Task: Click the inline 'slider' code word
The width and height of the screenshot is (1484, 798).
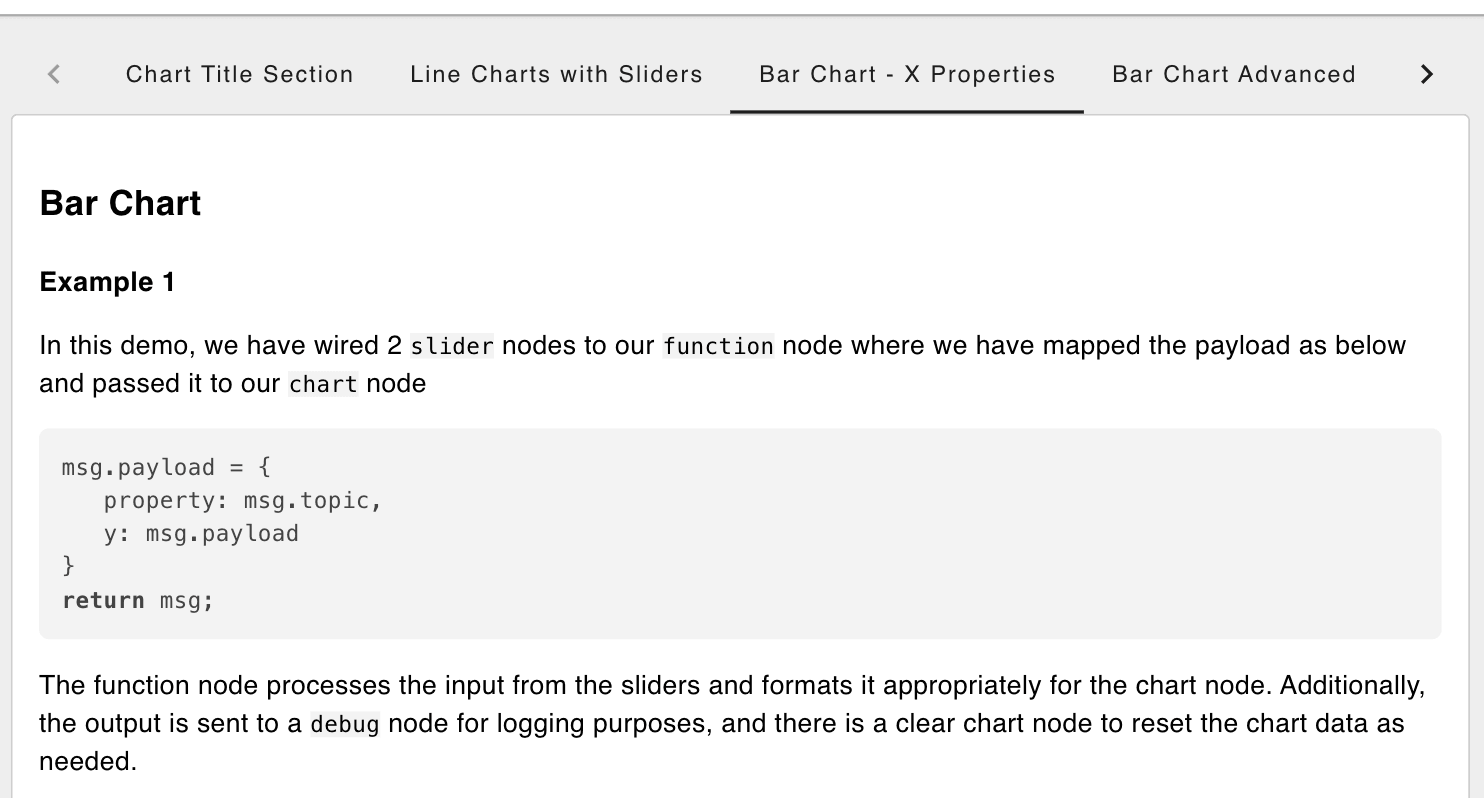Action: (x=452, y=347)
